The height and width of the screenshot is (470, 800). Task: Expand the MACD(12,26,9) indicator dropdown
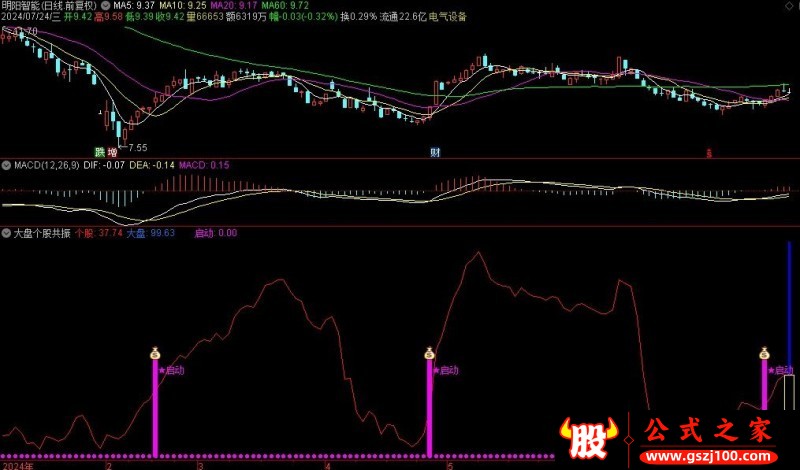(6, 164)
